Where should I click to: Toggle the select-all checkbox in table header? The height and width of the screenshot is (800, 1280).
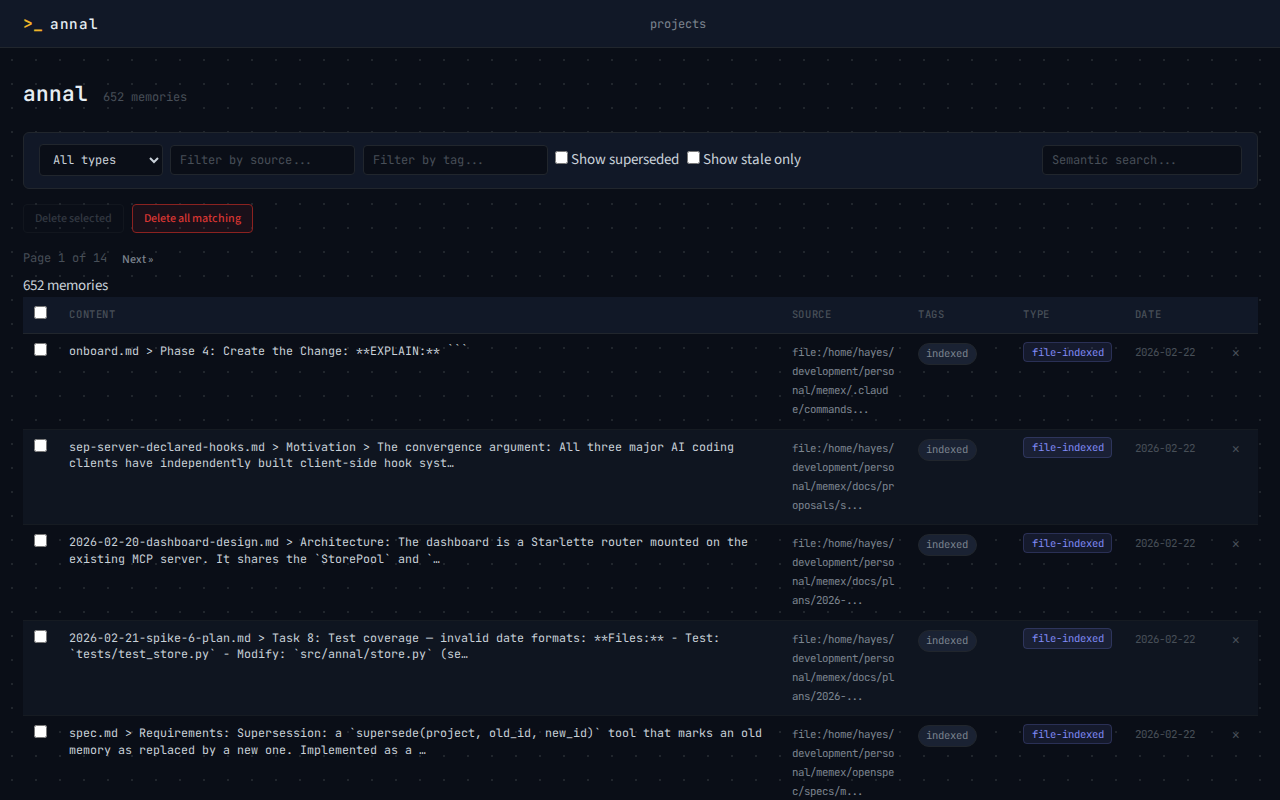tap(40, 312)
